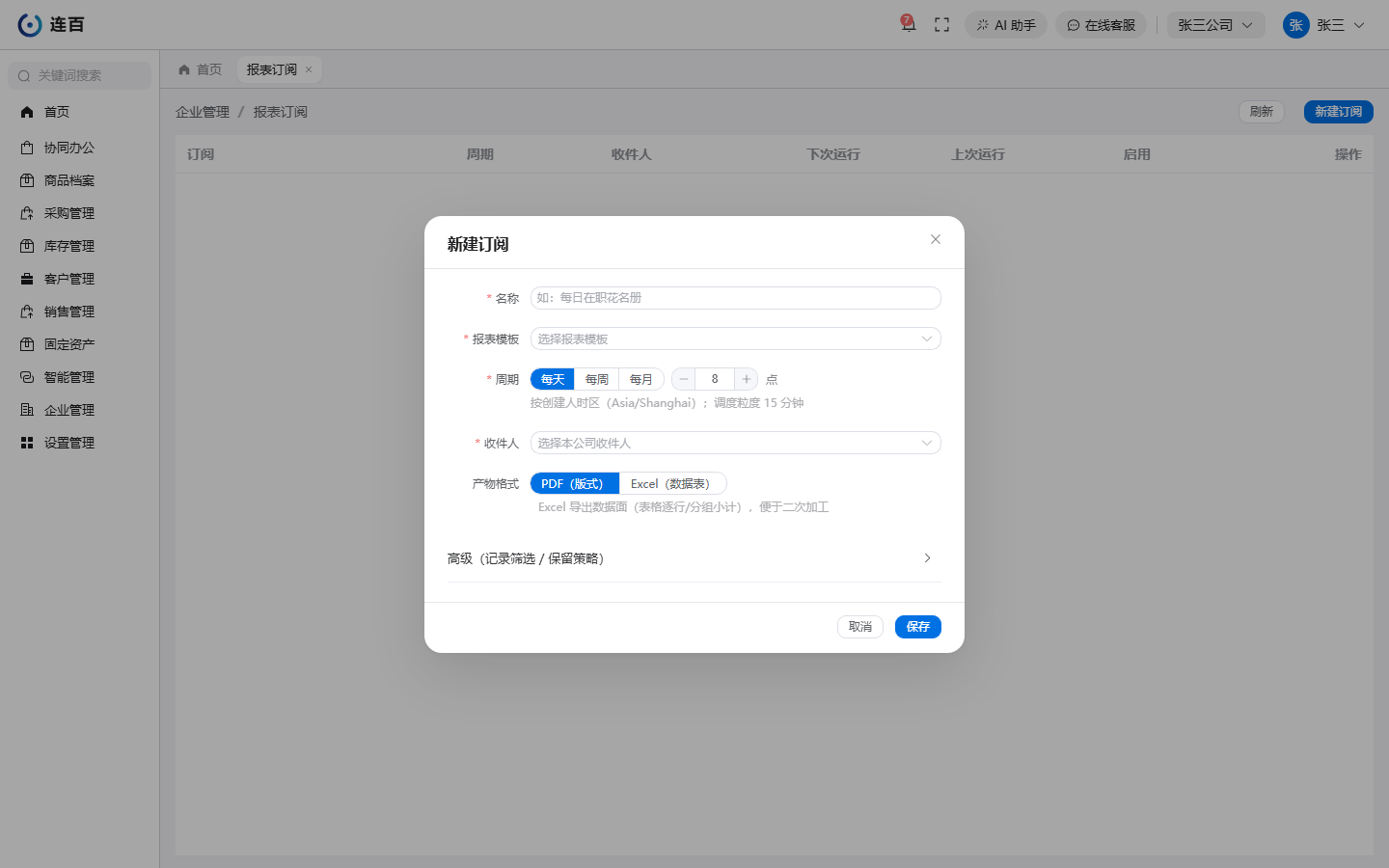Screen dimensions: 1389x868
Task: Open the AI 助手 assistant
Action: [1006, 25]
